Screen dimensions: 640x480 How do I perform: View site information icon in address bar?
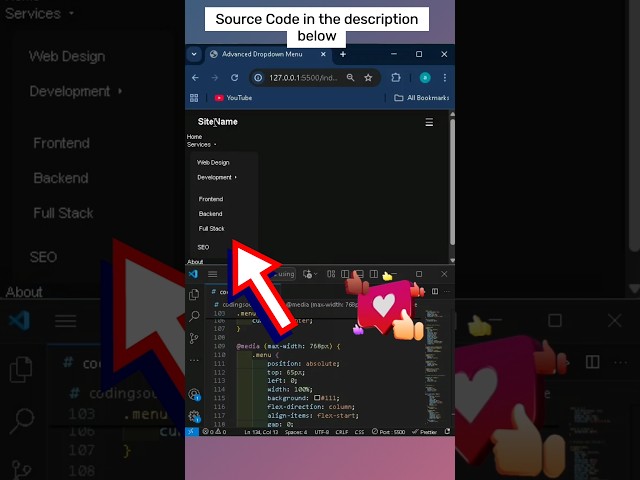point(258,78)
